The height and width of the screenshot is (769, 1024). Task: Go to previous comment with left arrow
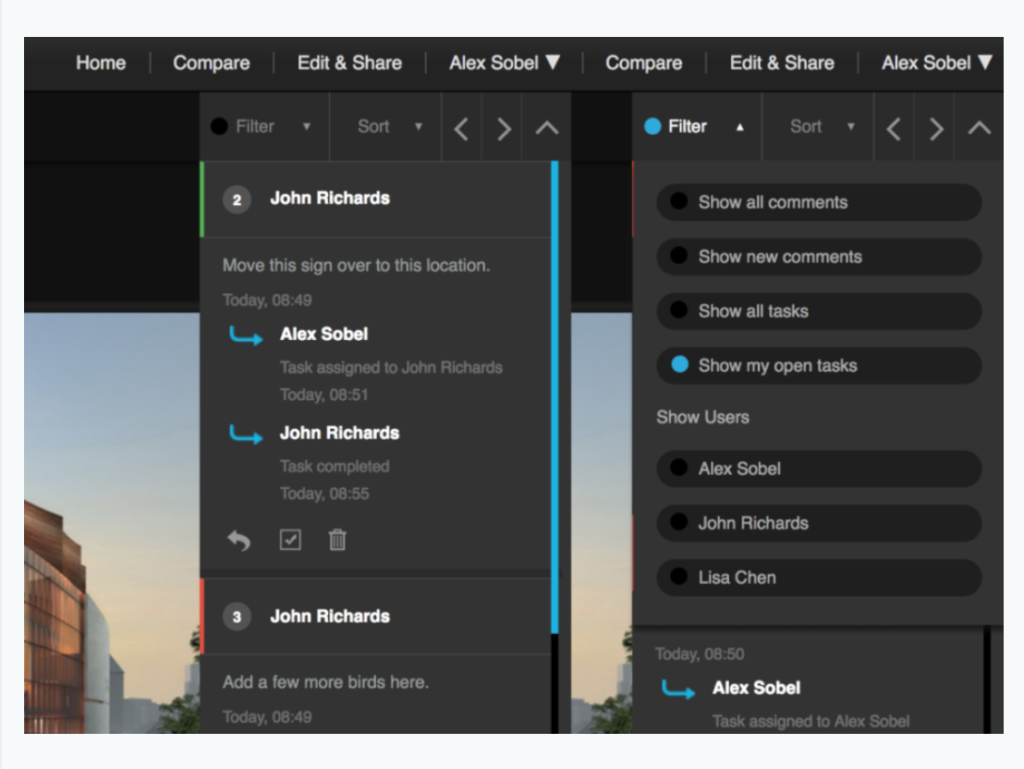coord(461,127)
